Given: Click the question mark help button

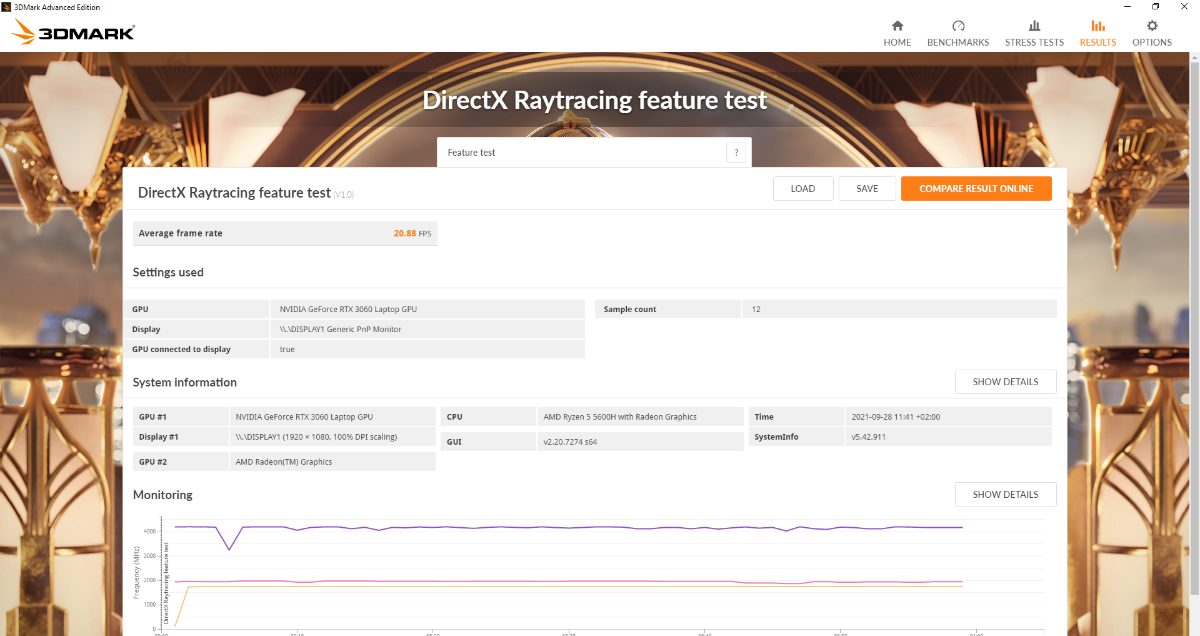Looking at the screenshot, I should (x=736, y=153).
